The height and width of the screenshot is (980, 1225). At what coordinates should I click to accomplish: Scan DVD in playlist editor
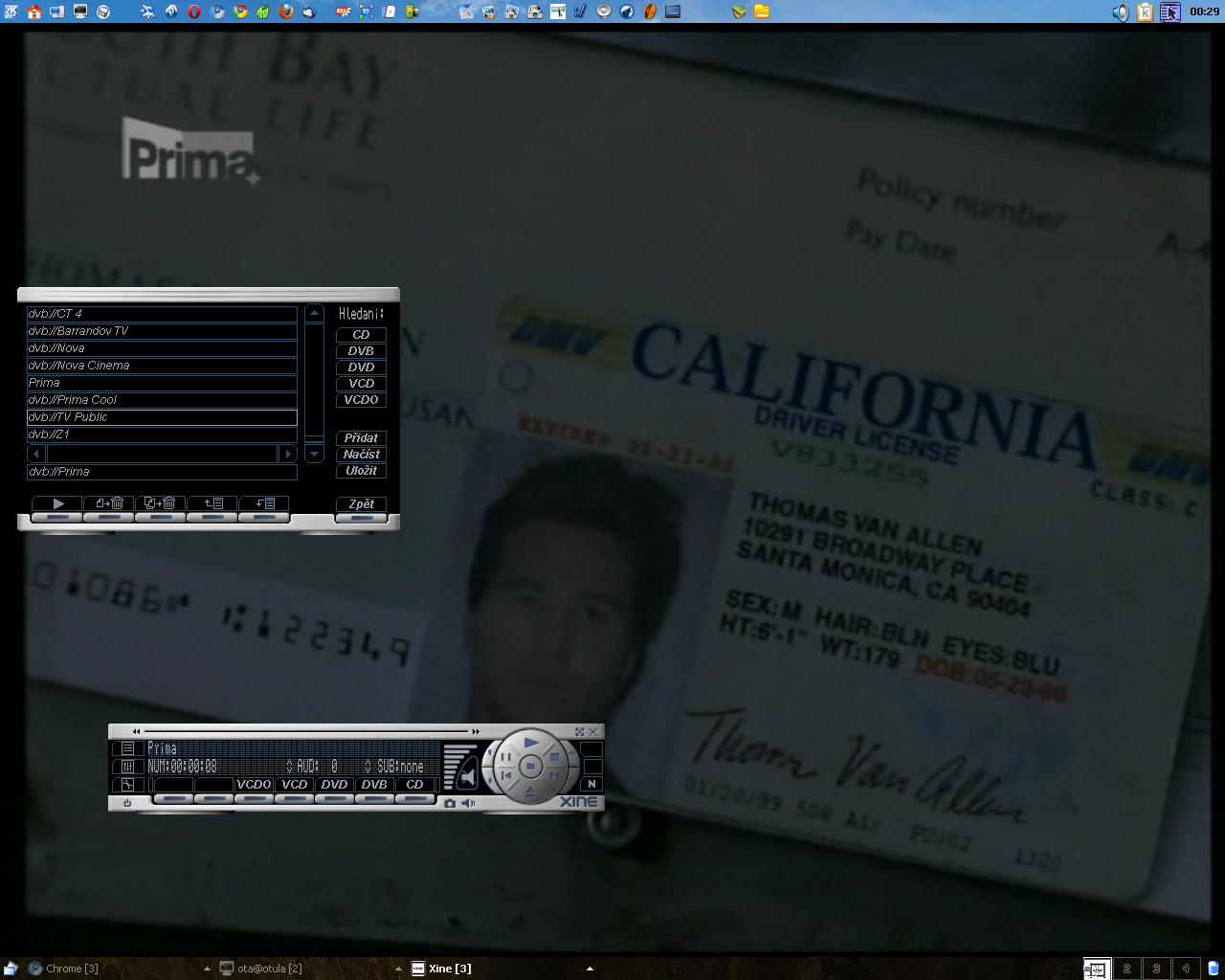click(361, 367)
